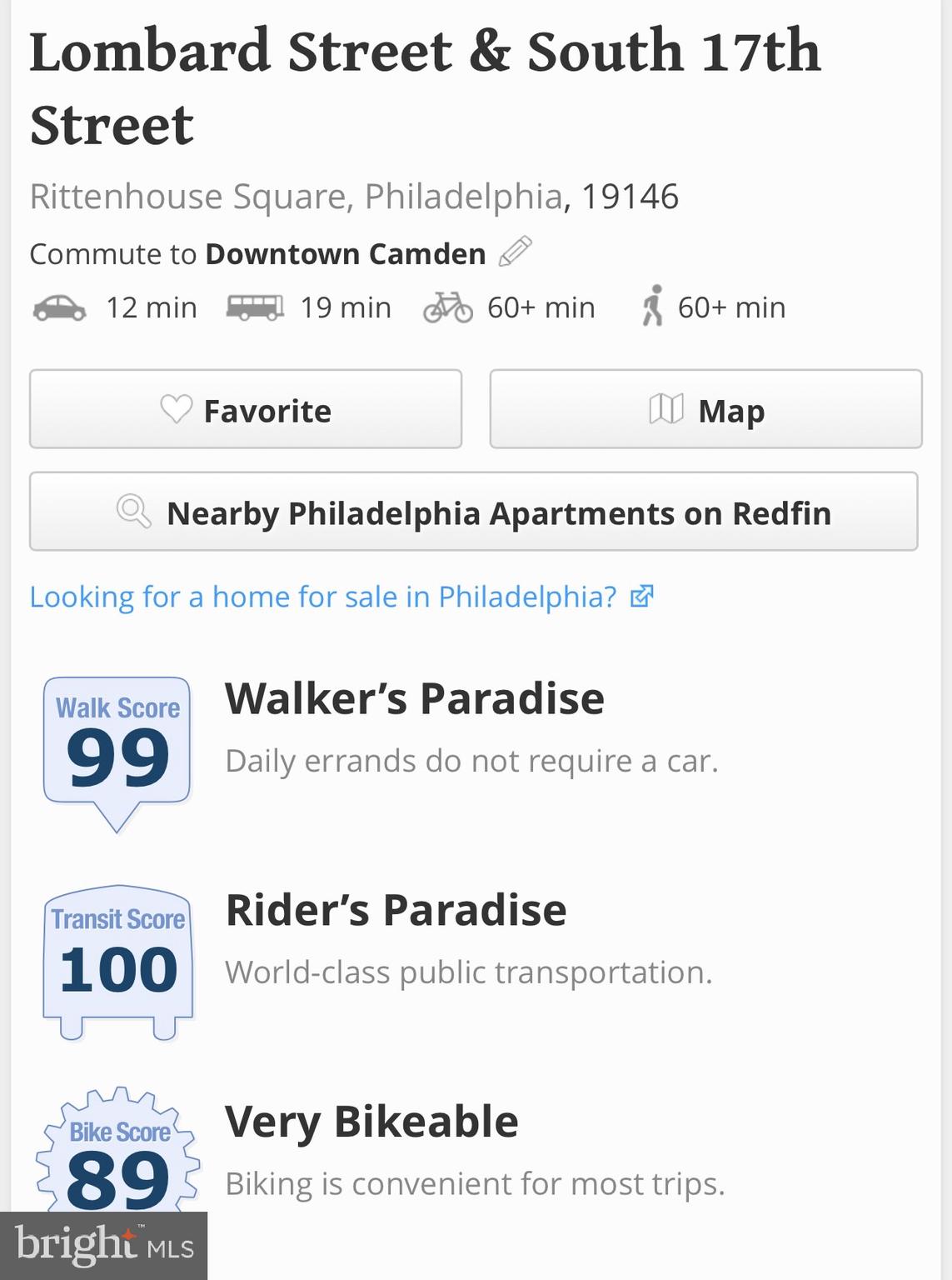Click the folded map icon
The image size is (952, 1280).
point(666,409)
